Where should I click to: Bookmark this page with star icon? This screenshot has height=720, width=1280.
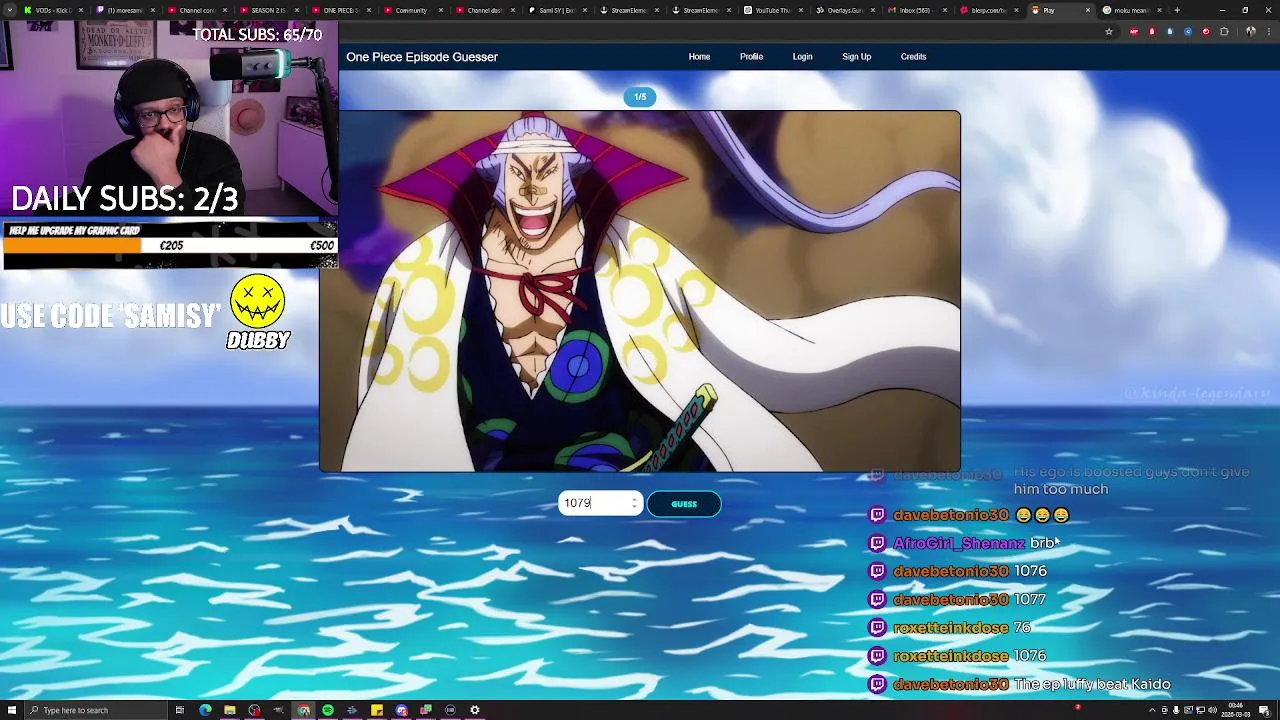coord(1108,32)
